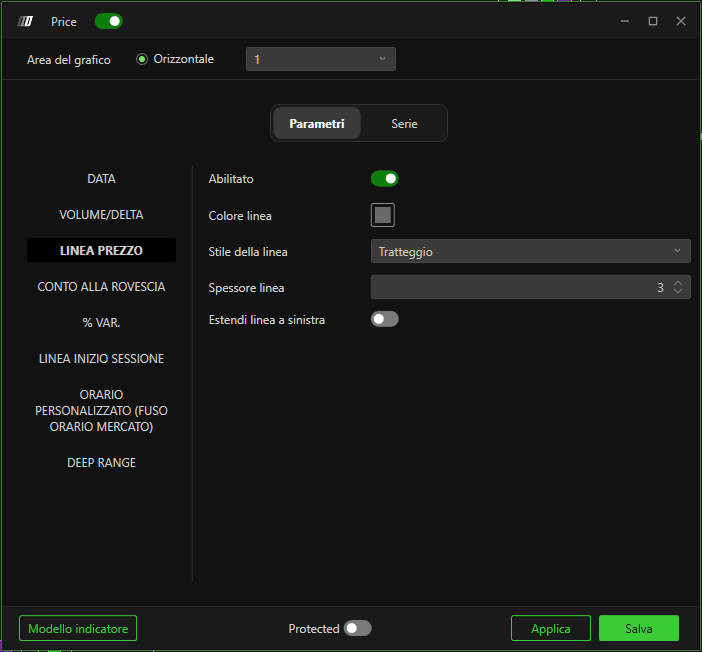The image size is (702, 652).
Task: Decrease Spessore linea with down arrow
Action: 678,291
